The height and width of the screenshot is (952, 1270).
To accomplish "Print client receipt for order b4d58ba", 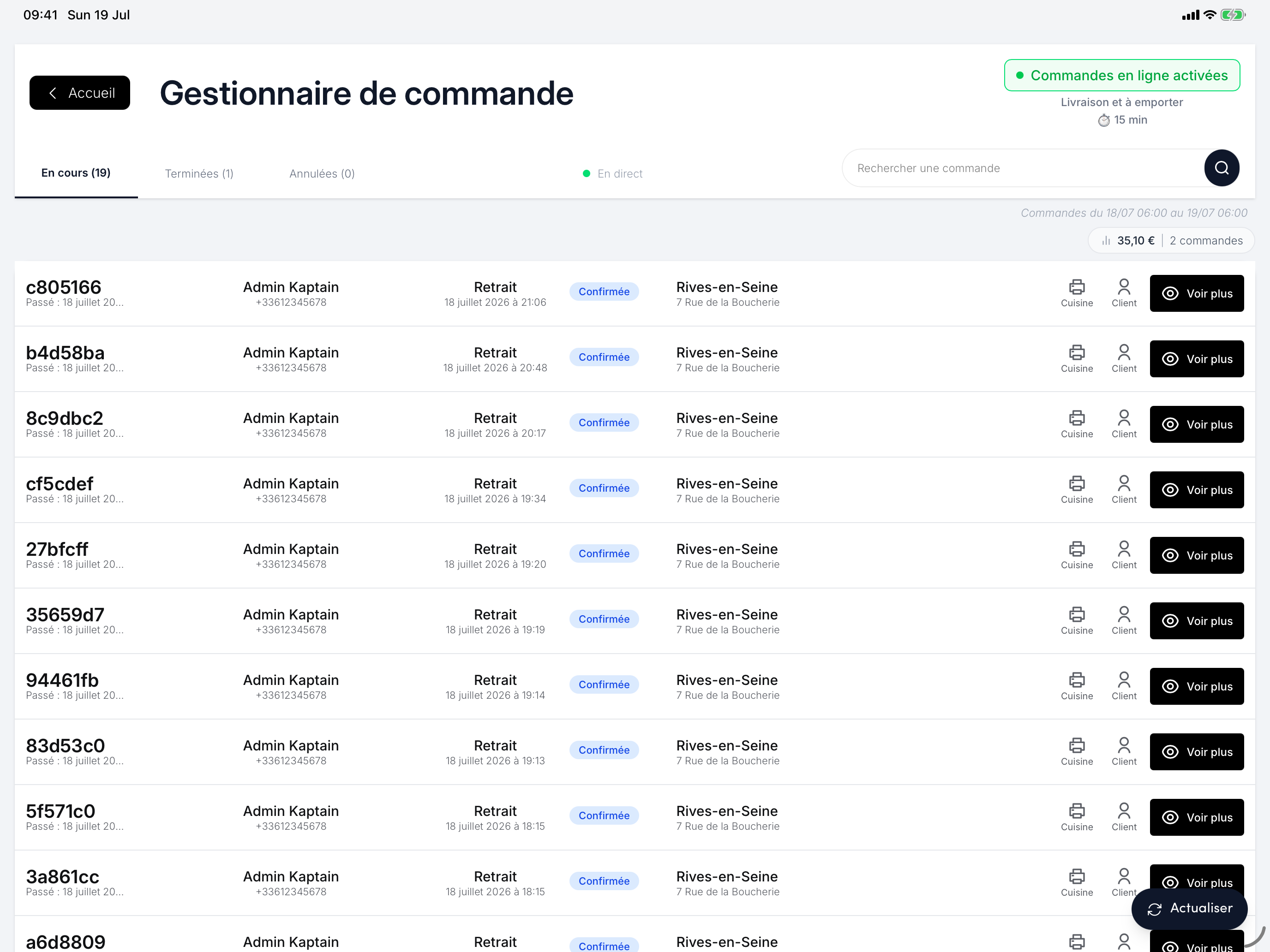I will click(1124, 359).
